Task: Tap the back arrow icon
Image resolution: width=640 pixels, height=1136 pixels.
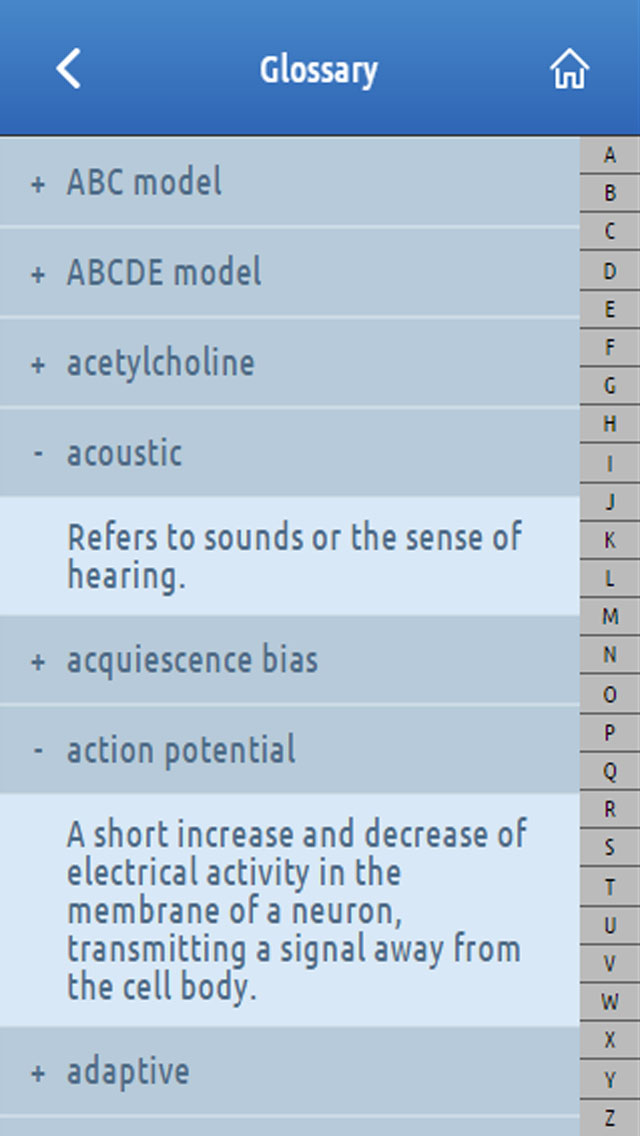Action: click(x=68, y=69)
